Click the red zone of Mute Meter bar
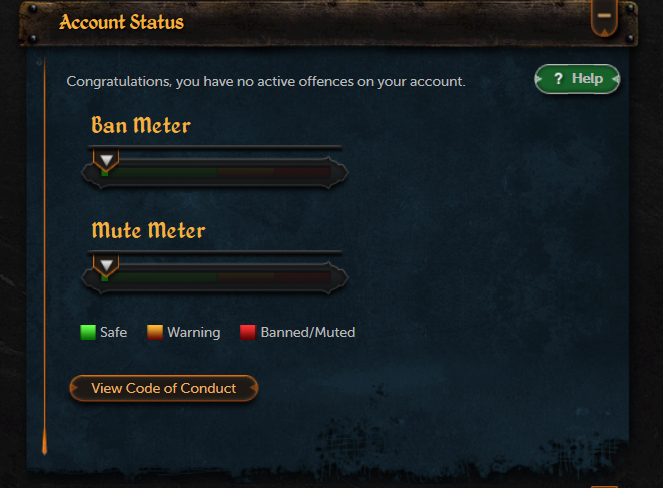 click(302, 277)
